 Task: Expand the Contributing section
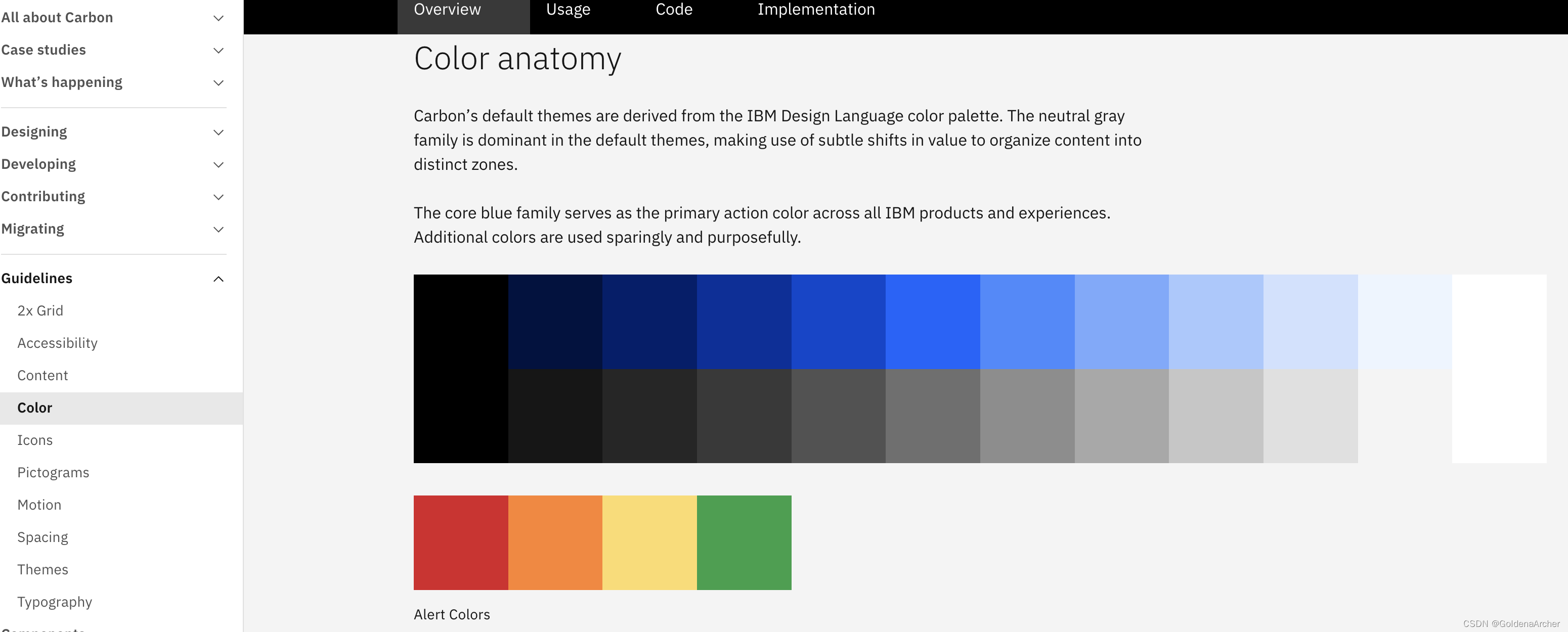113,197
